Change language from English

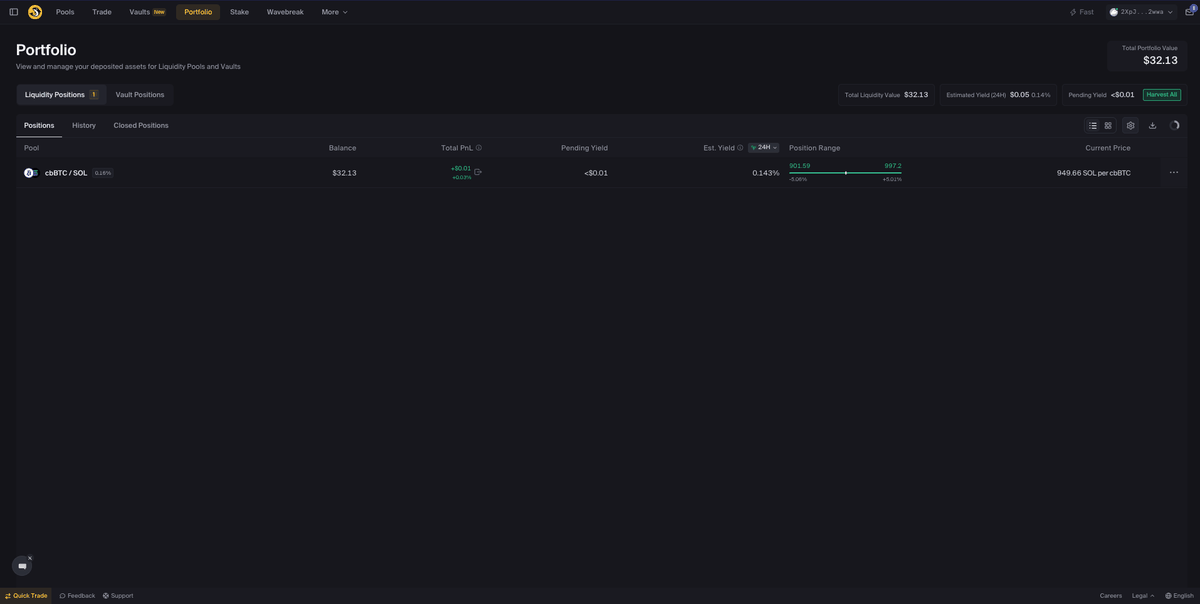(x=1180, y=596)
